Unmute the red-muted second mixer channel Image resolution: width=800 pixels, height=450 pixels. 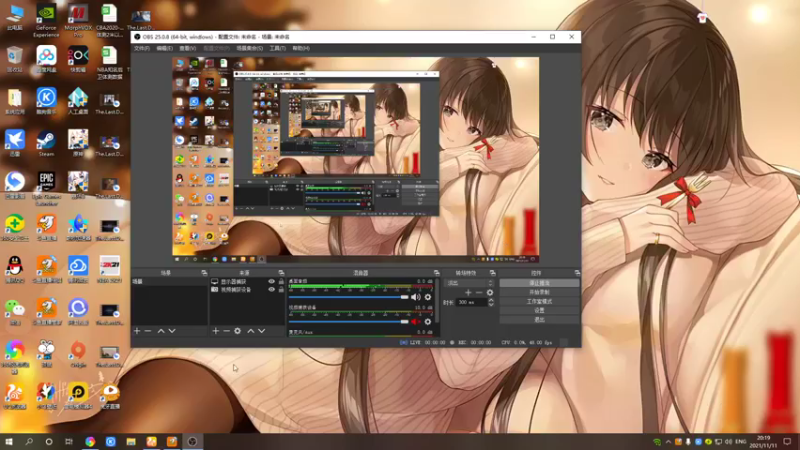416,321
